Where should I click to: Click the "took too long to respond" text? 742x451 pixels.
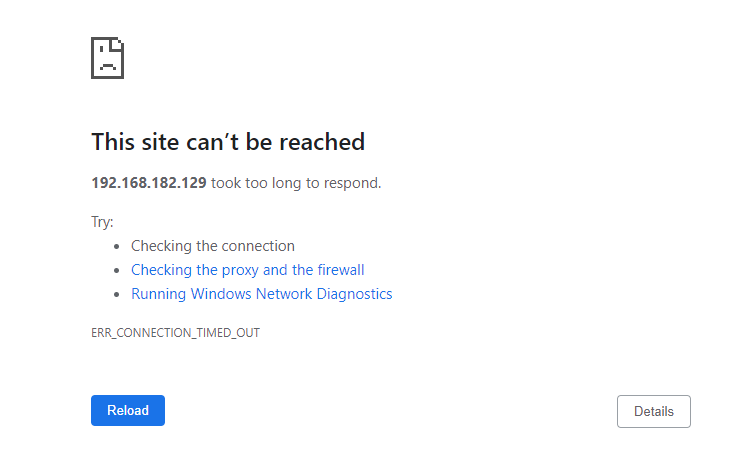(x=296, y=183)
